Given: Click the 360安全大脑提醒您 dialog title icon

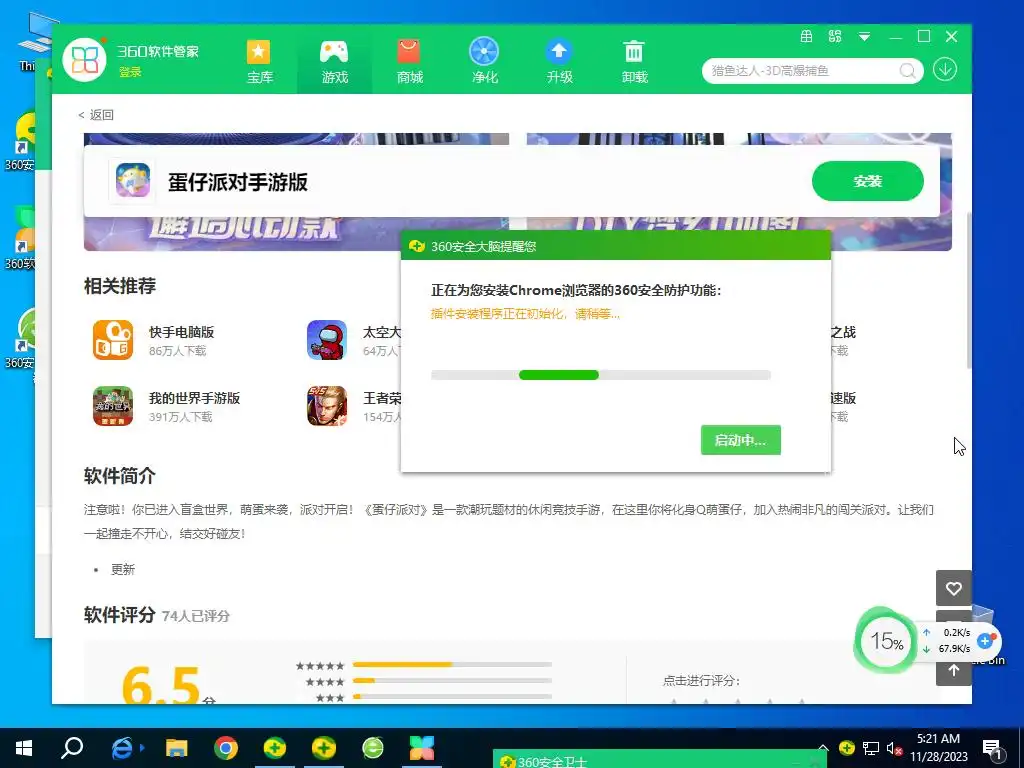Looking at the screenshot, I should tap(417, 246).
